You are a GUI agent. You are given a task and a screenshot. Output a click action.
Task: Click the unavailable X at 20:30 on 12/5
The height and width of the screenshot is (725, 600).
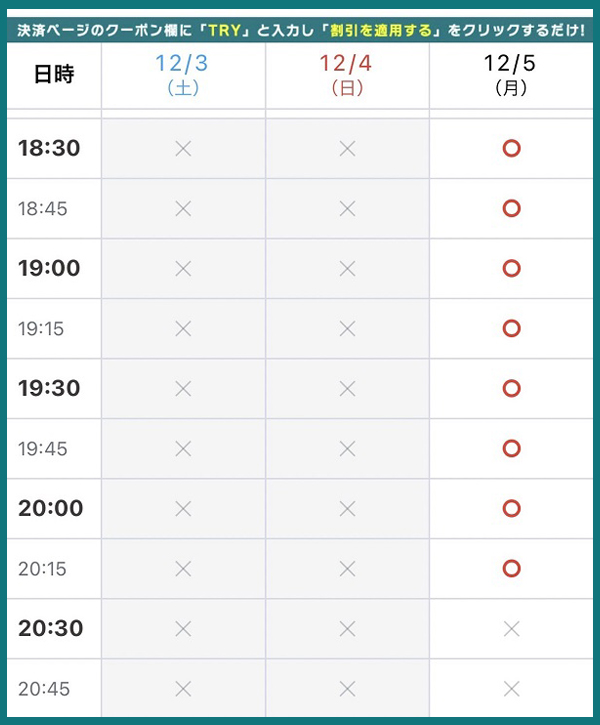point(511,628)
